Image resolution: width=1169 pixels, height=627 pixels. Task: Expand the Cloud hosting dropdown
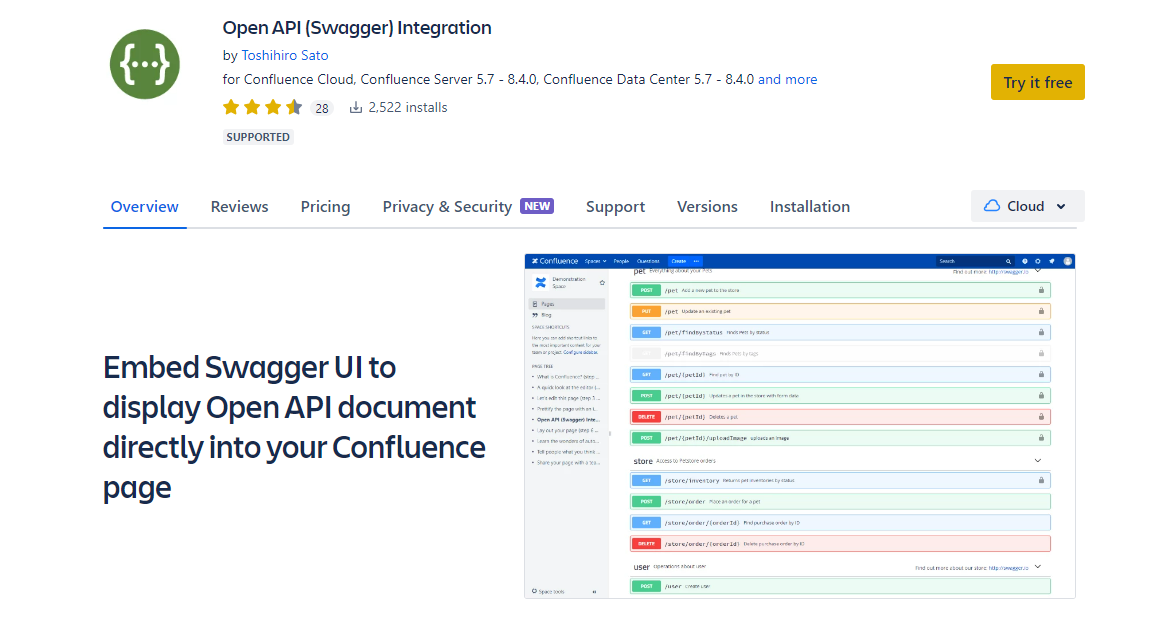[1027, 206]
